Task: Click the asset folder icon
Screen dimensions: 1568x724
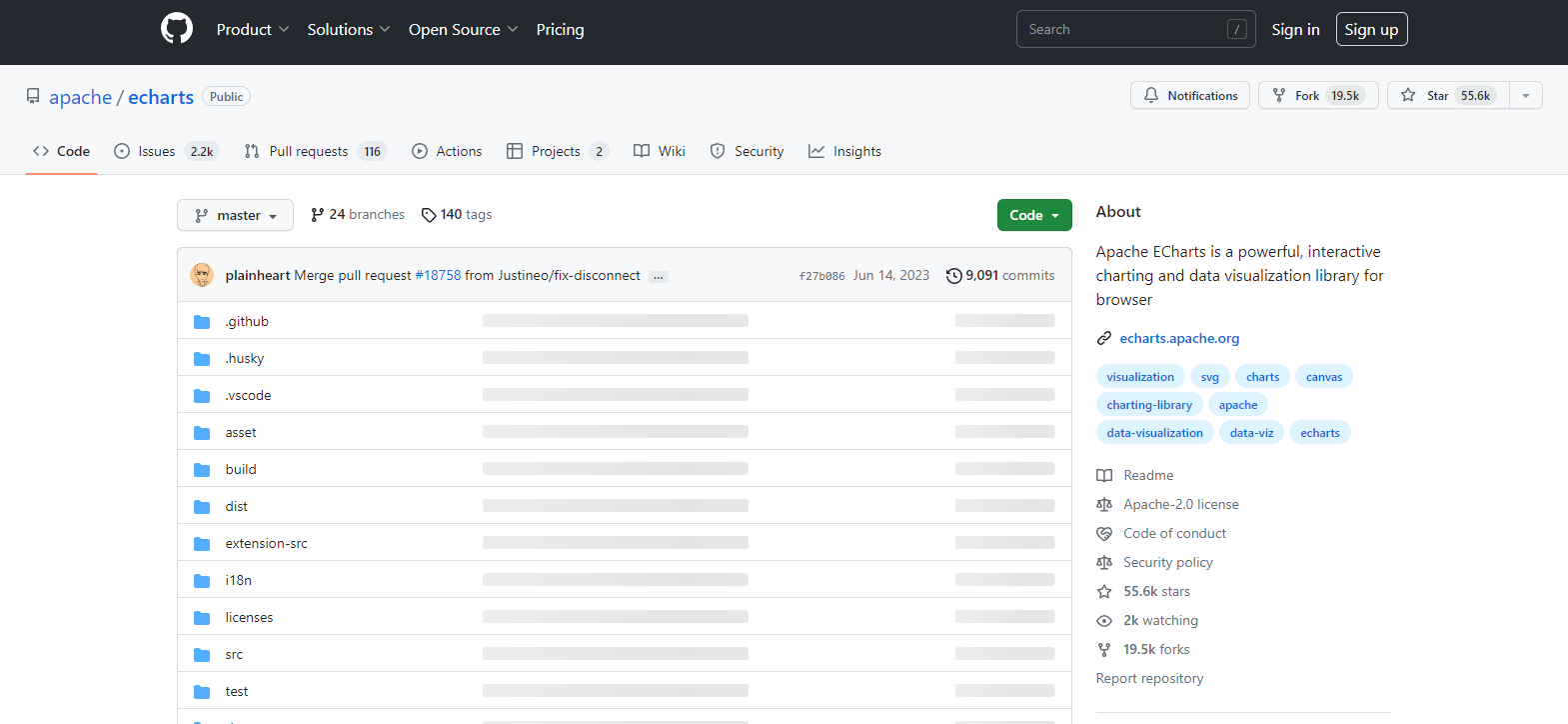Action: 202,433
